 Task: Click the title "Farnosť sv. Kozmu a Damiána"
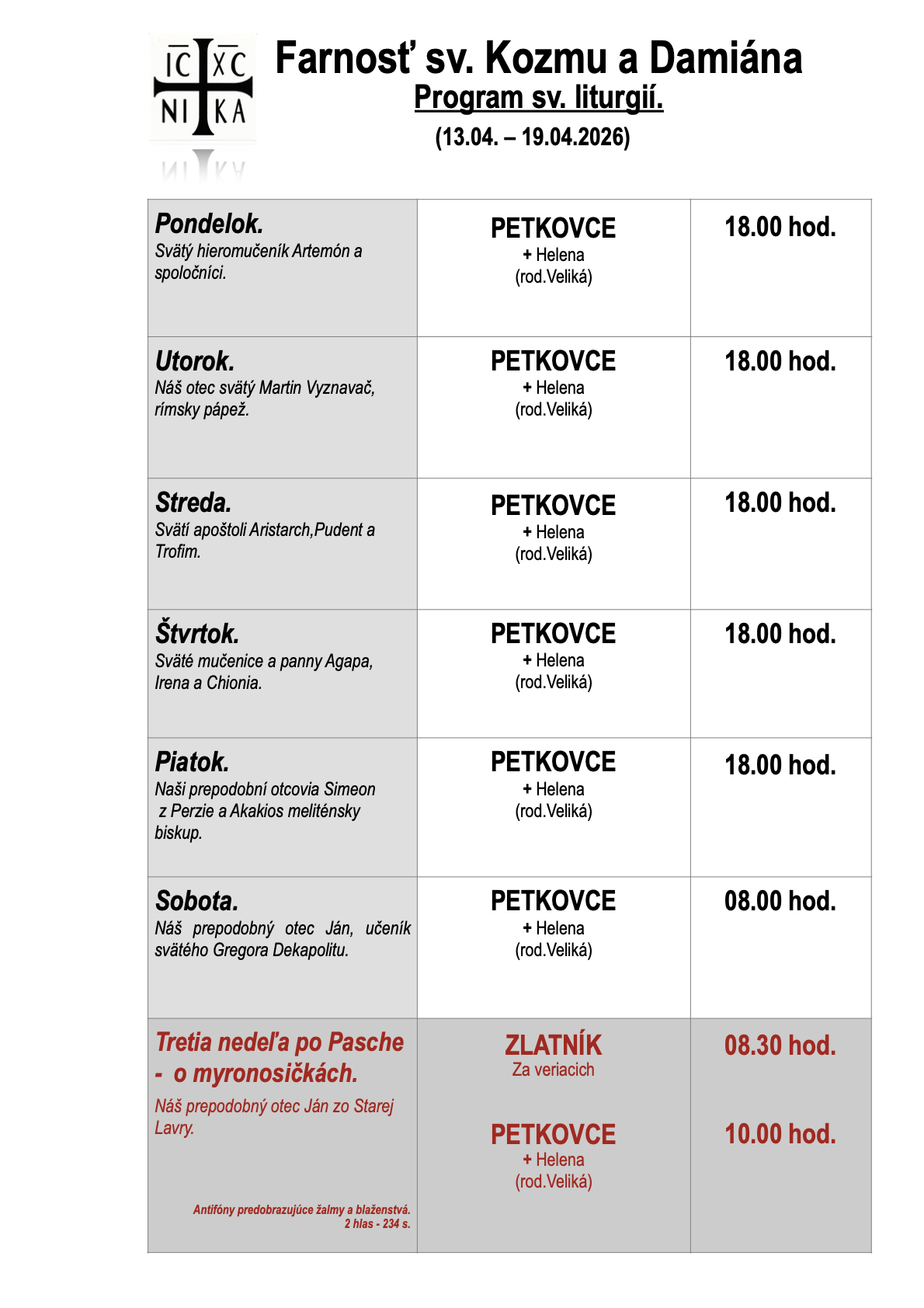(538, 58)
